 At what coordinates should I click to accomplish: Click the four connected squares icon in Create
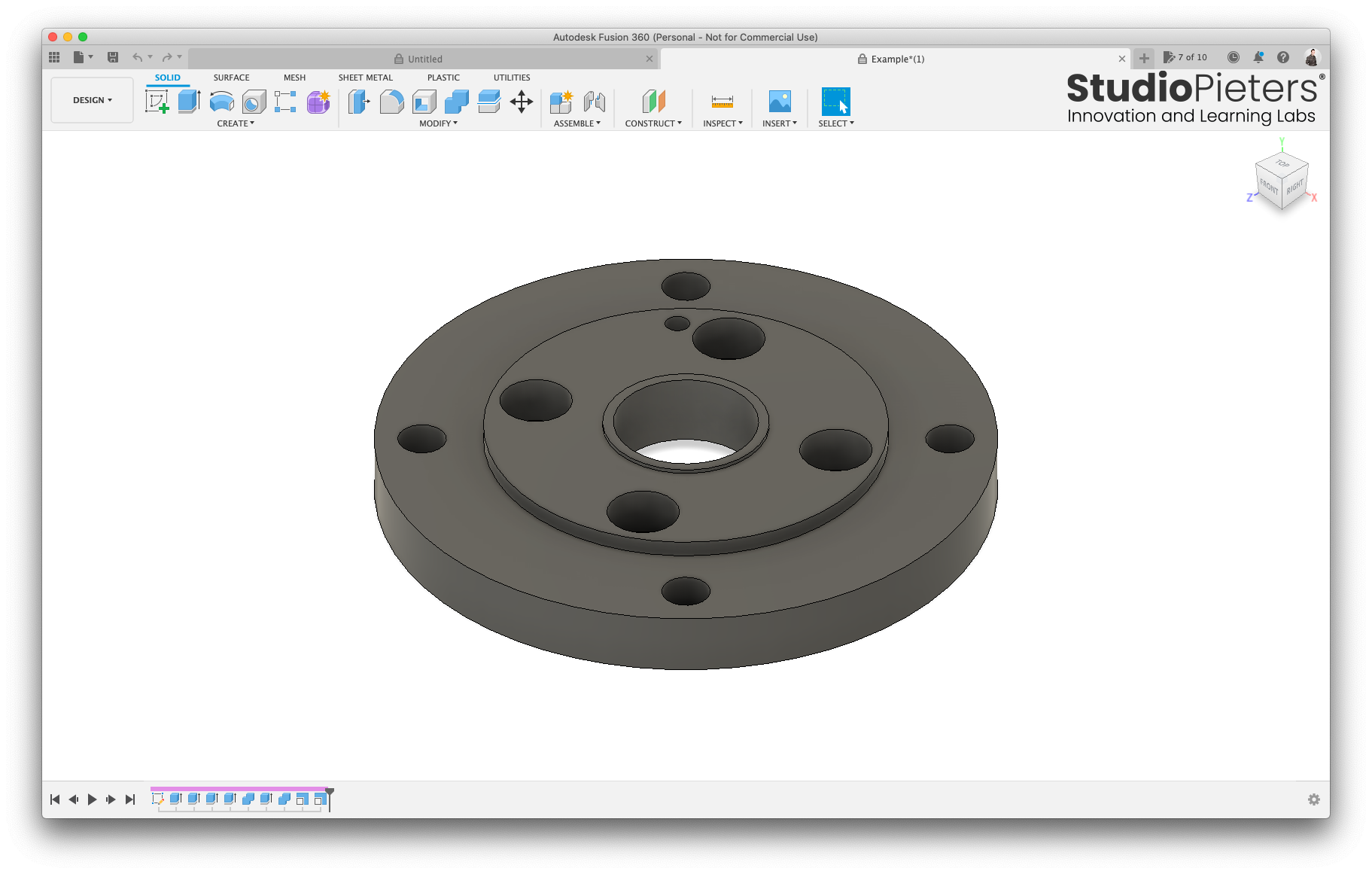[285, 102]
